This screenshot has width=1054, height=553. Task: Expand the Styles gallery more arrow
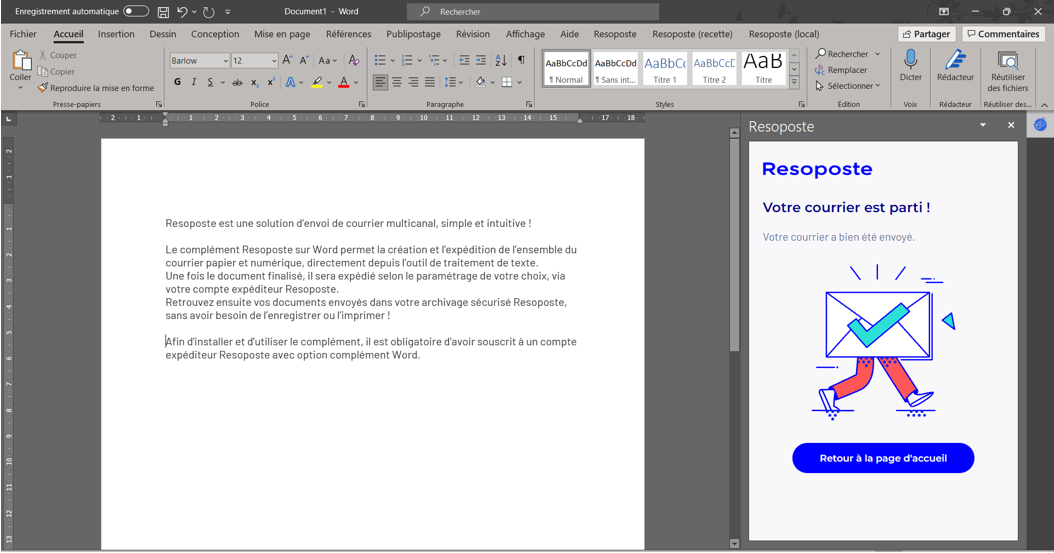[794, 82]
